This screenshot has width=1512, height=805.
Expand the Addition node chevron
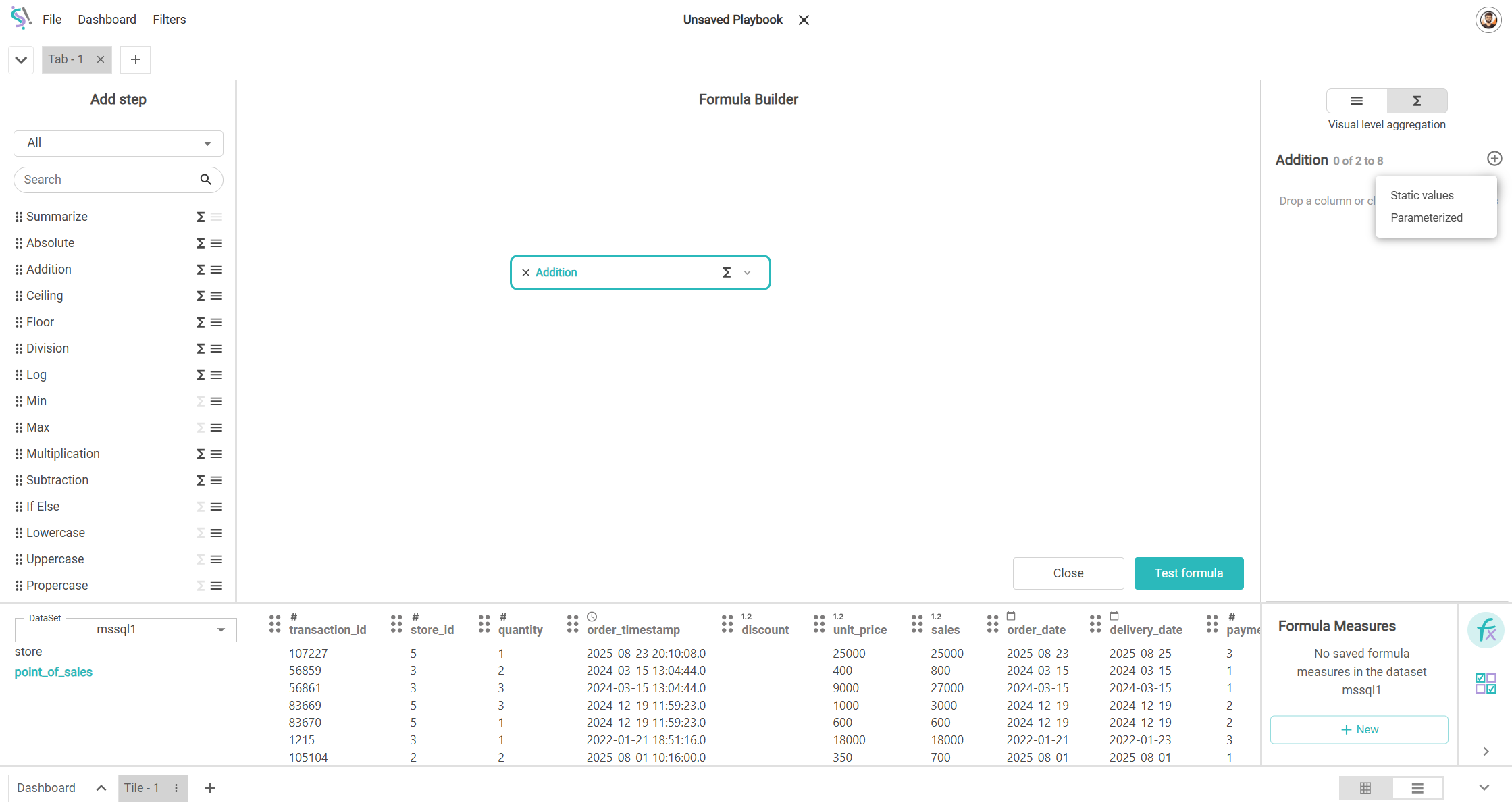click(748, 273)
